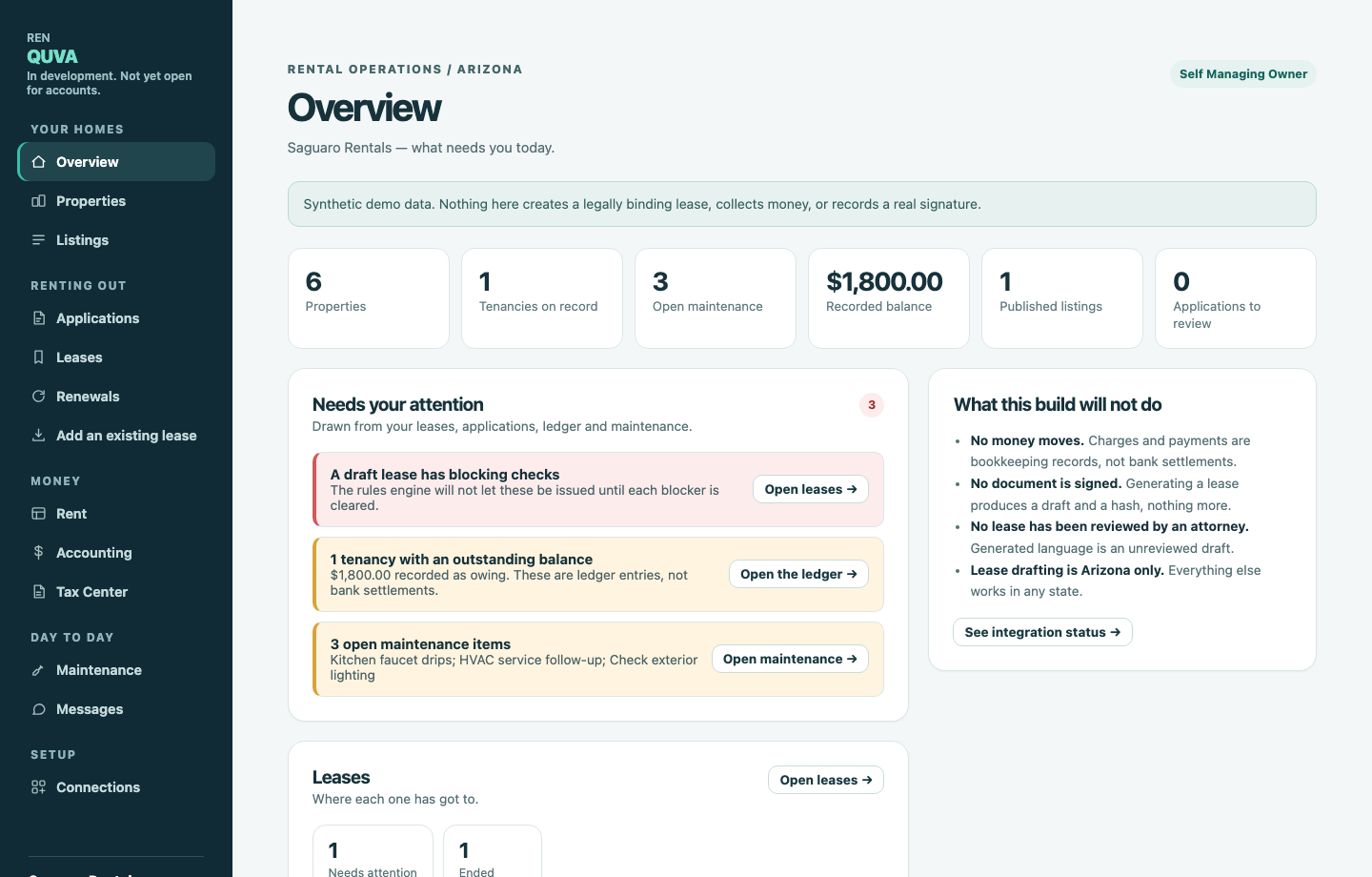This screenshot has height=877, width=1372.
Task: Click the document icon beside Applications
Action: tap(38, 318)
